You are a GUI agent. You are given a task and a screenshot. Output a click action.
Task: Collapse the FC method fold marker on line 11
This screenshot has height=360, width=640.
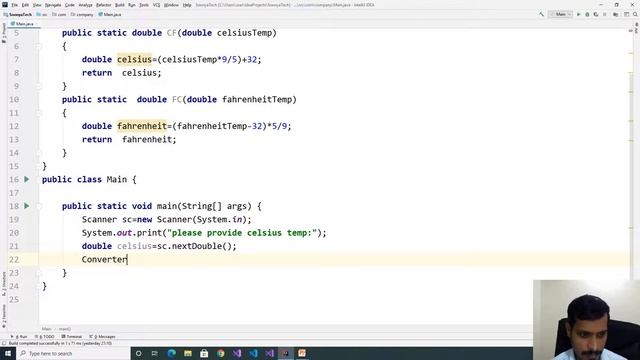point(39,113)
